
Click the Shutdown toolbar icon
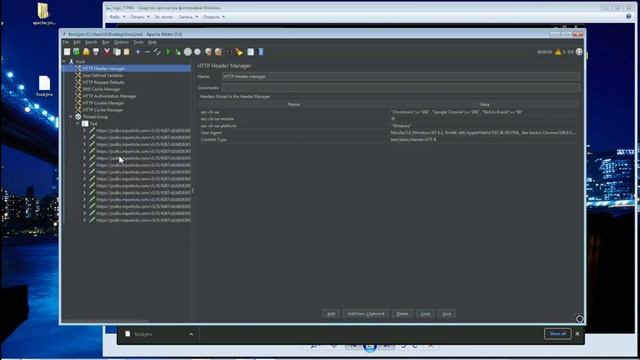click(198, 52)
